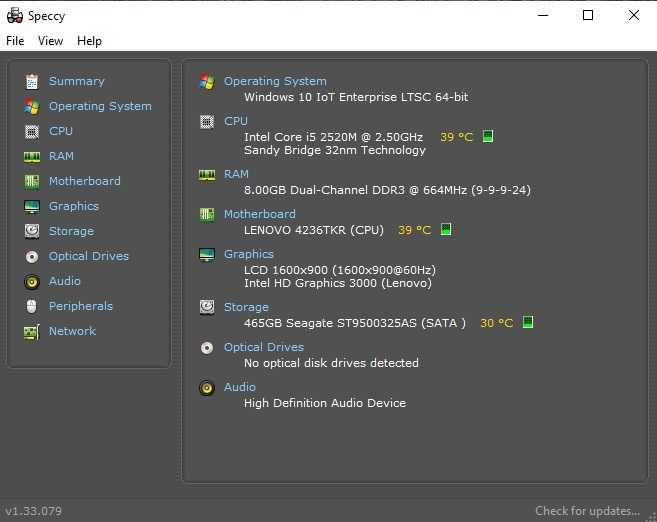Select Storage in the sidebar
Viewport: 657px width, 522px height.
(x=71, y=231)
